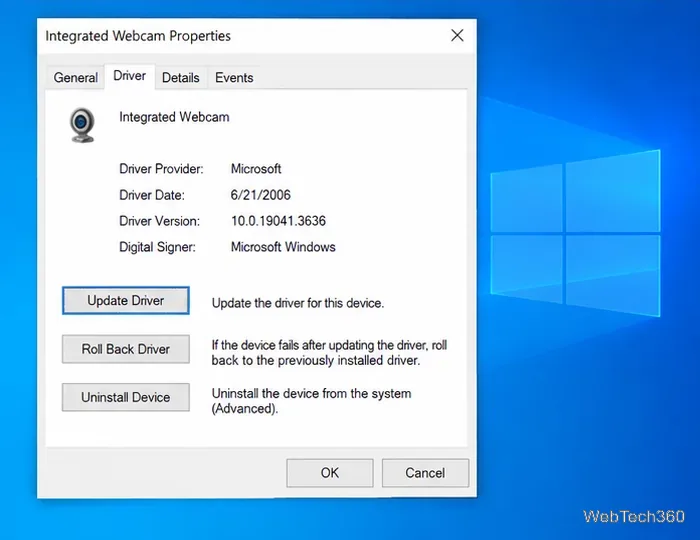The height and width of the screenshot is (540, 700).
Task: Switch to the General tab
Action: pos(75,78)
